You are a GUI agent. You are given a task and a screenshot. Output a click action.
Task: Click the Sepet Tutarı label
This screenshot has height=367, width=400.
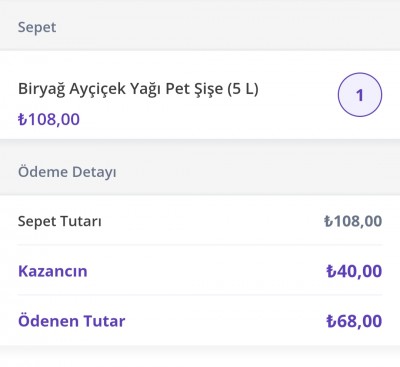coord(60,221)
